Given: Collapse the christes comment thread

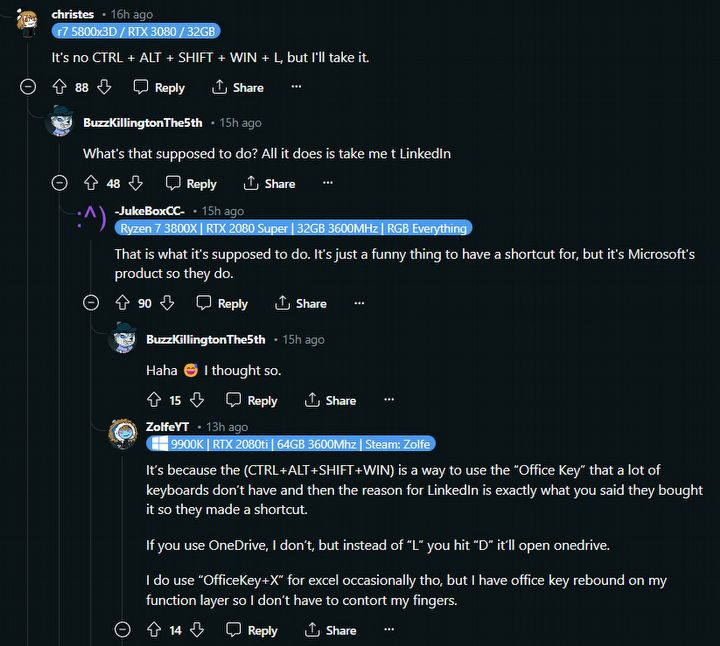Looking at the screenshot, I should click(28, 88).
